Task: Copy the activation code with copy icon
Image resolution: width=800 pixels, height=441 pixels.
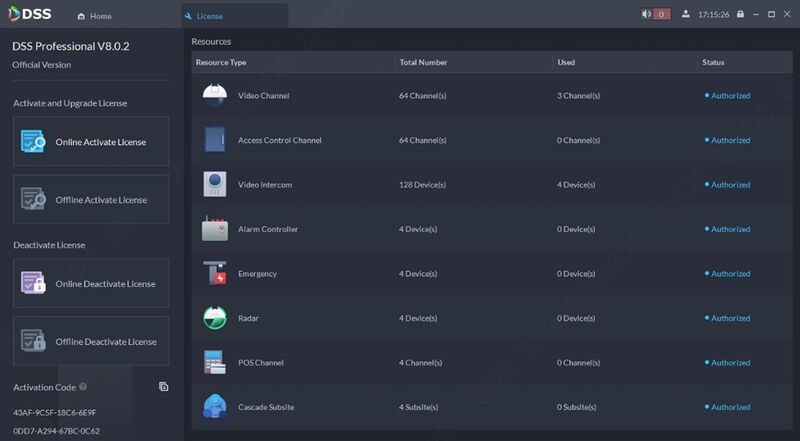Action: 163,387
